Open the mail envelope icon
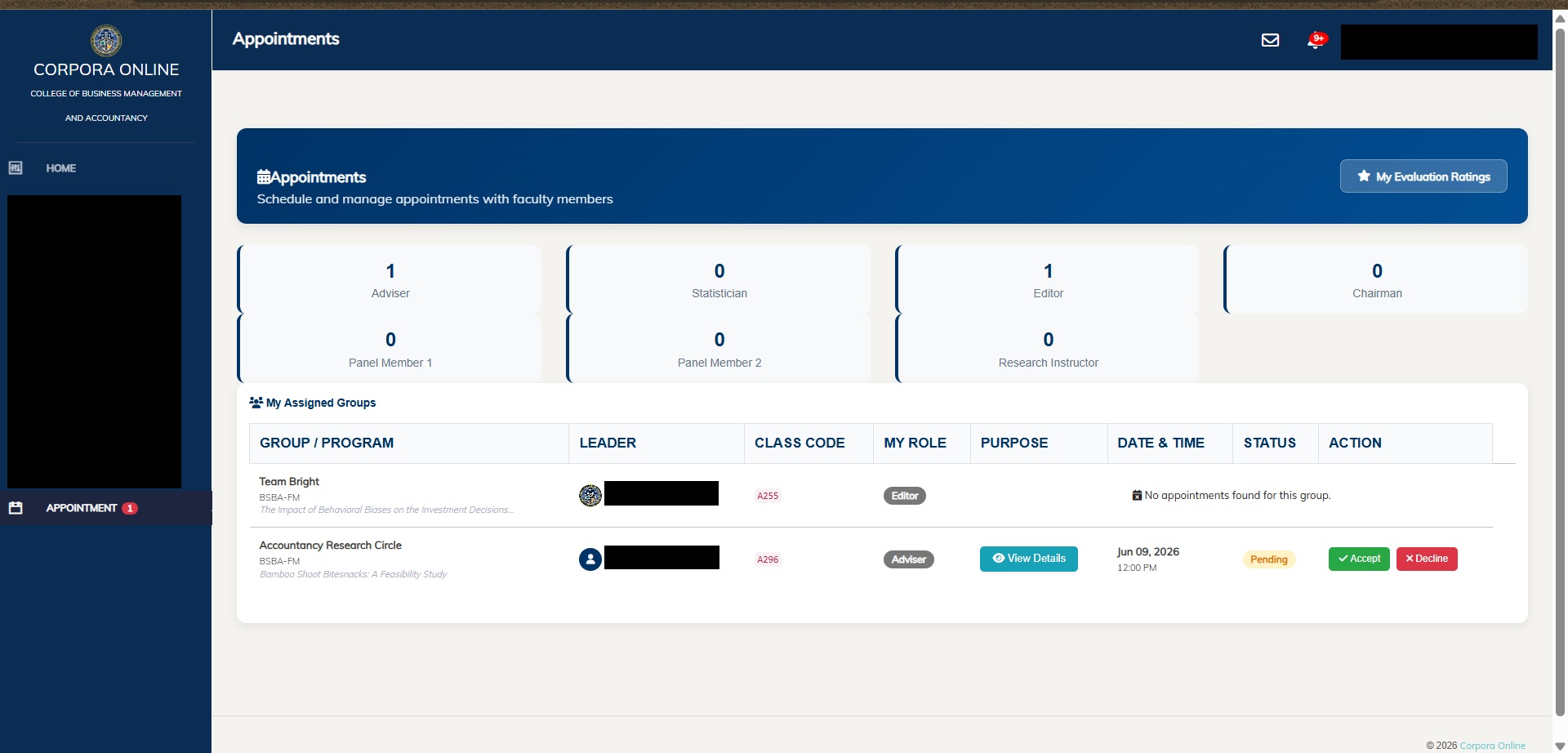Viewport: 1568px width, 753px height. click(1270, 40)
